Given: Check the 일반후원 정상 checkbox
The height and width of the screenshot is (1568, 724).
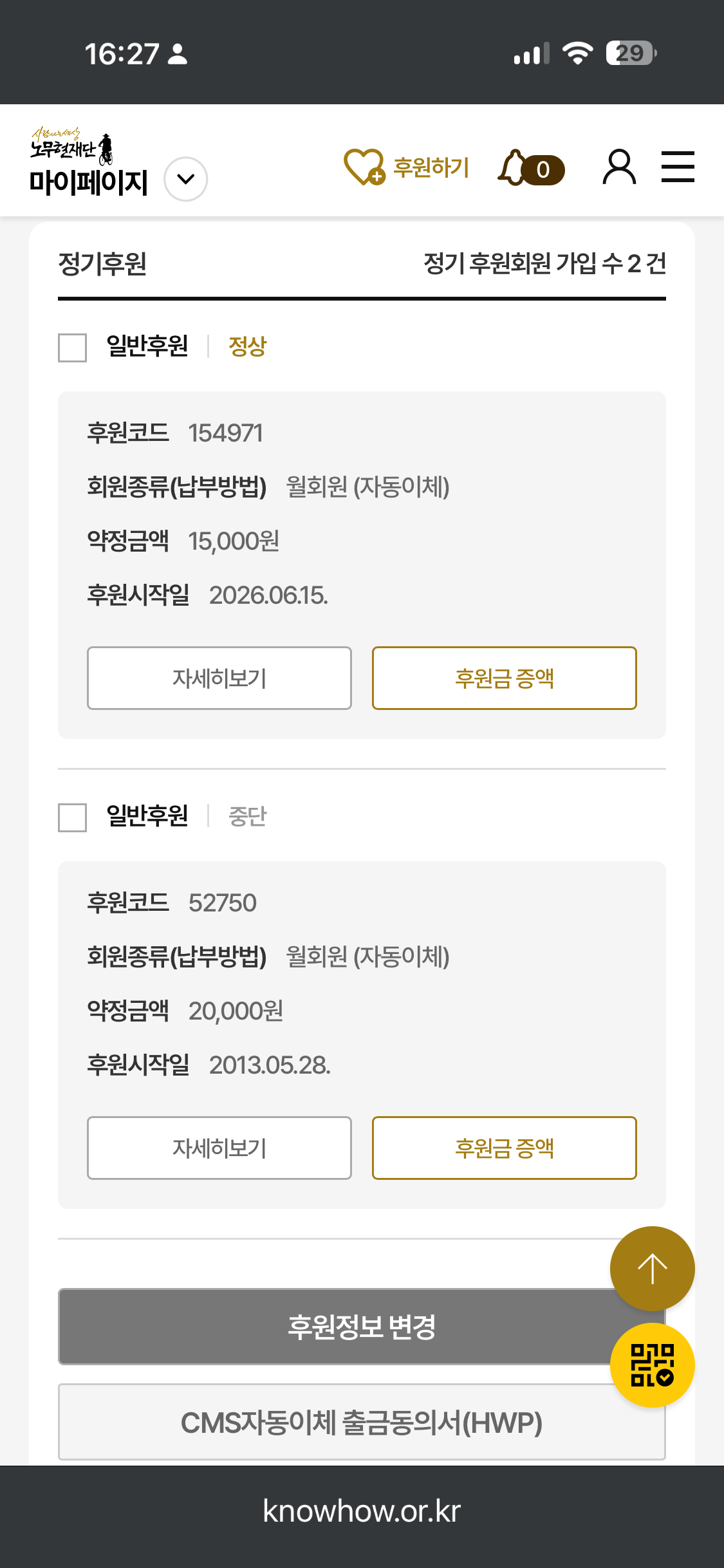Looking at the screenshot, I should [x=72, y=348].
